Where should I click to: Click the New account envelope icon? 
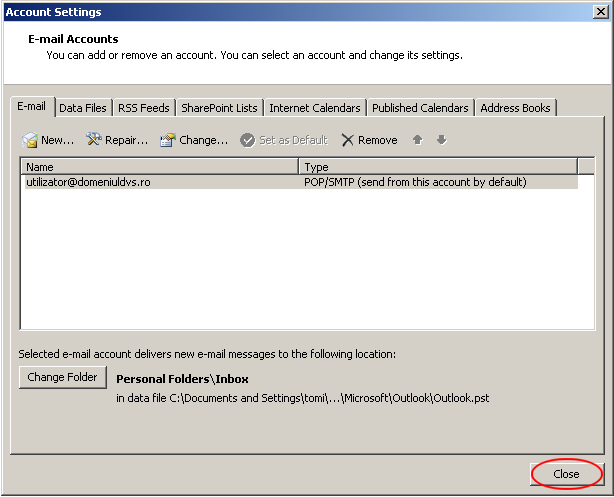pyautogui.click(x=30, y=140)
